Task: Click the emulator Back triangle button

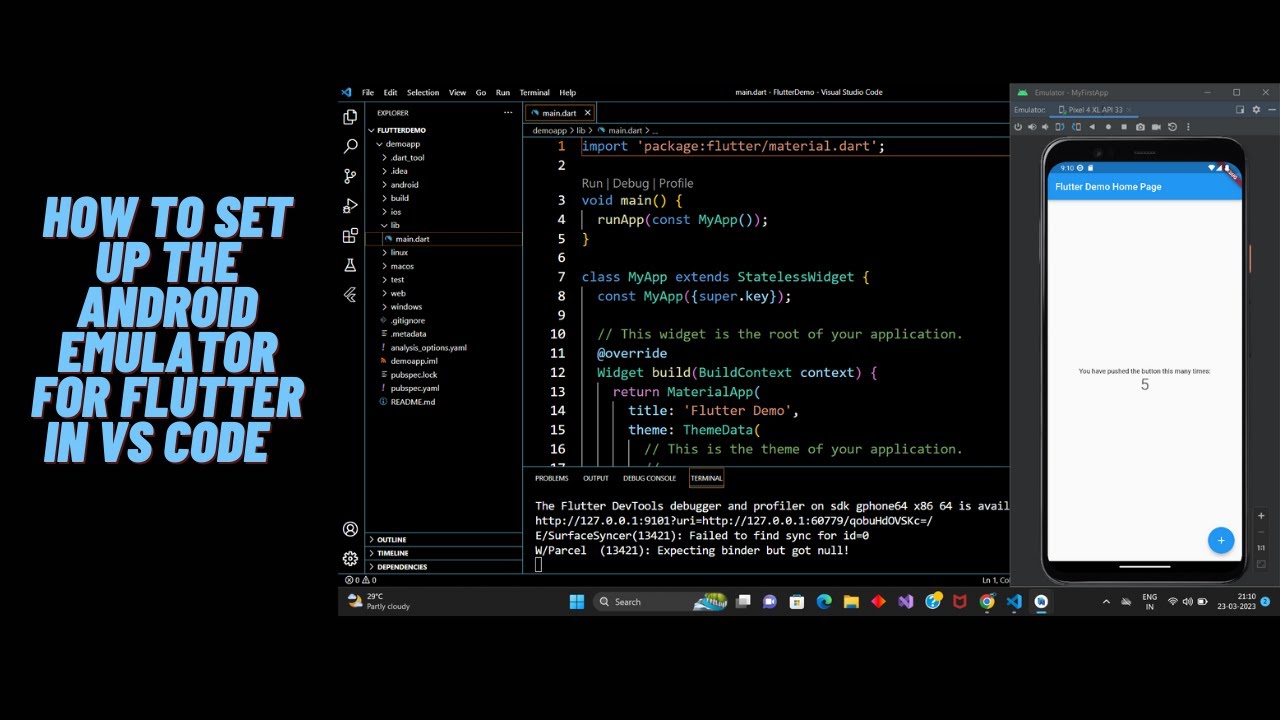Action: click(1092, 127)
